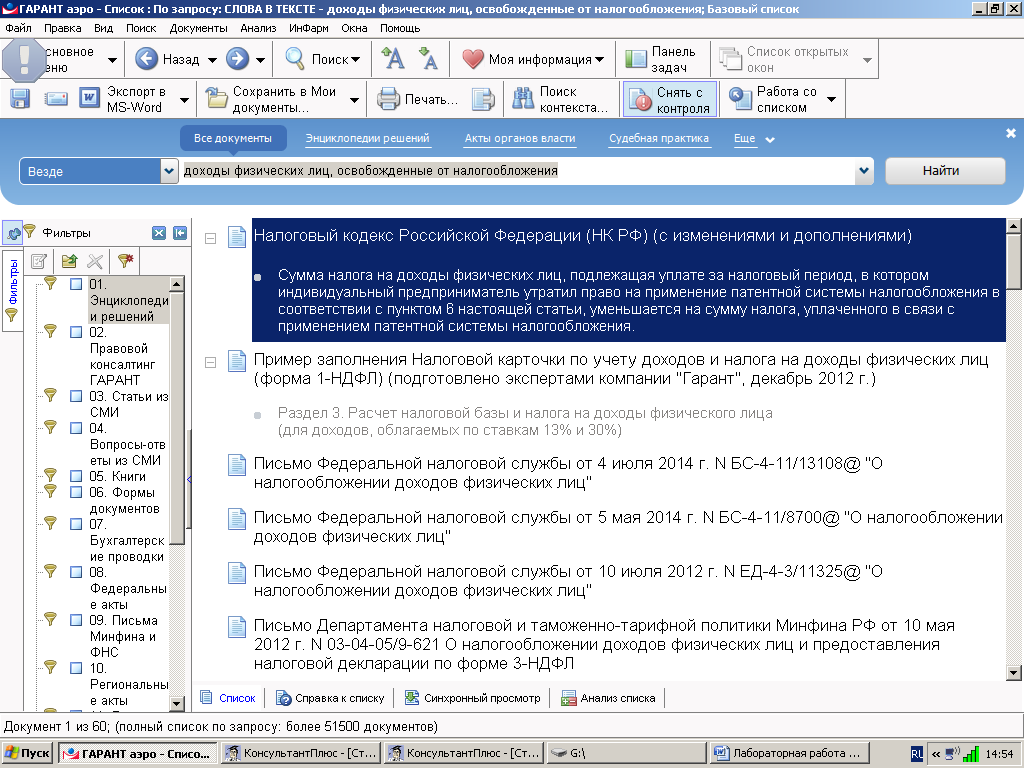Screen dimensions: 1024x768
Task: Click the funnel with star filter icon
Action: click(125, 261)
